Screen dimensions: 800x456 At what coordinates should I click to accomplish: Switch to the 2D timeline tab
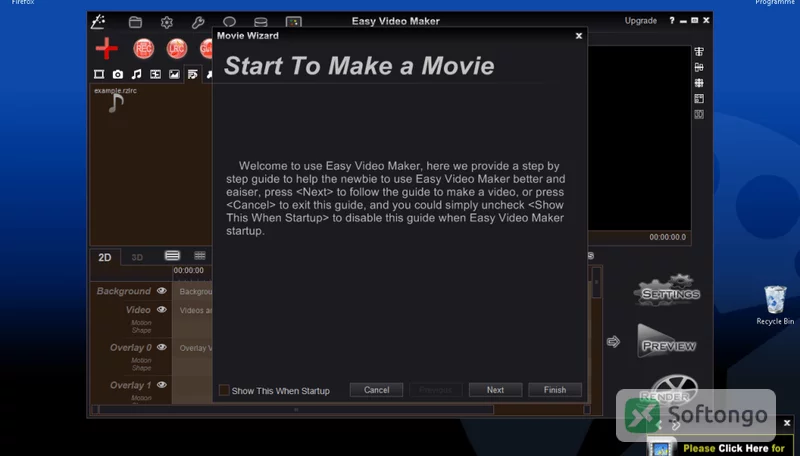(105, 258)
